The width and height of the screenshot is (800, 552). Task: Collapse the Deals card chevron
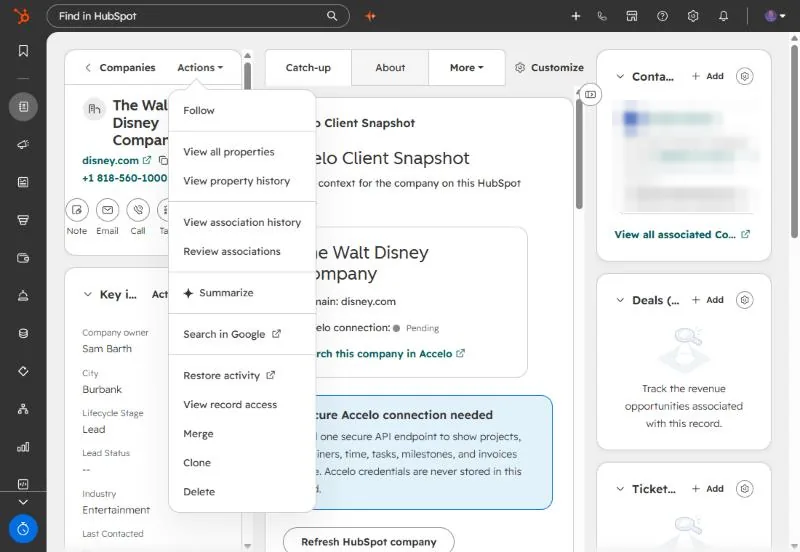(620, 300)
